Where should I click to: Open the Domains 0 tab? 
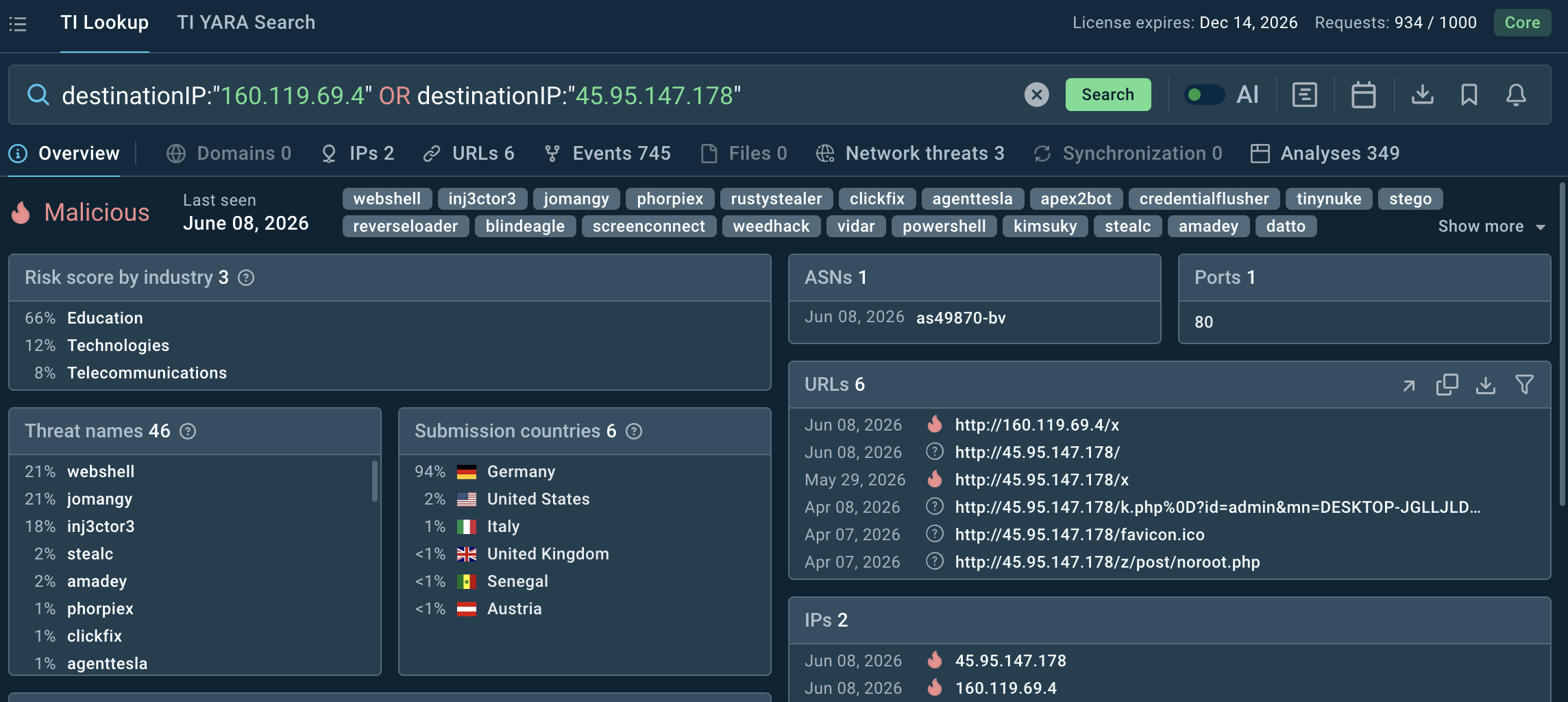(x=229, y=154)
